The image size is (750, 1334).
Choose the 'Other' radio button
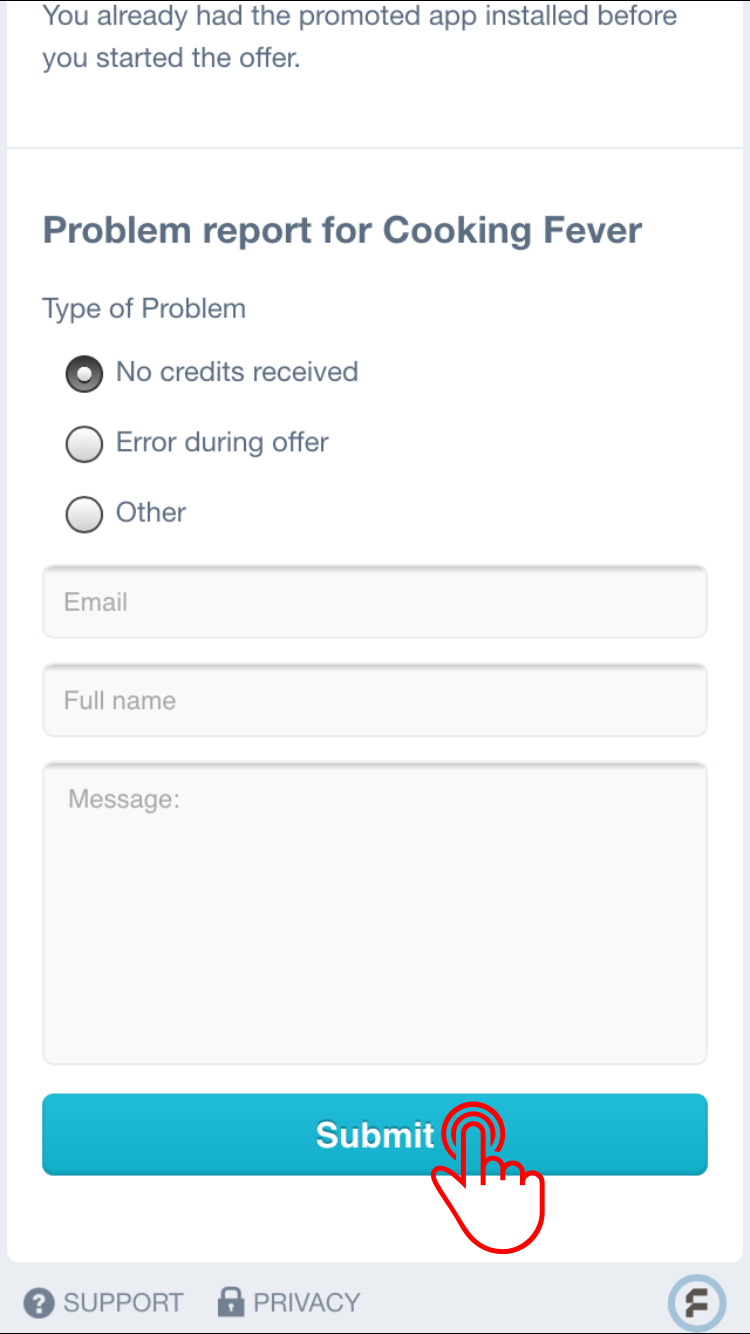(84, 514)
